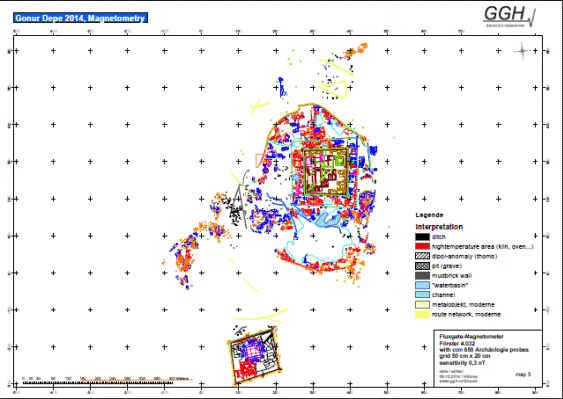563x399 pixels.
Task: Click the pit (grave) legend symbol
Action: tap(422, 266)
